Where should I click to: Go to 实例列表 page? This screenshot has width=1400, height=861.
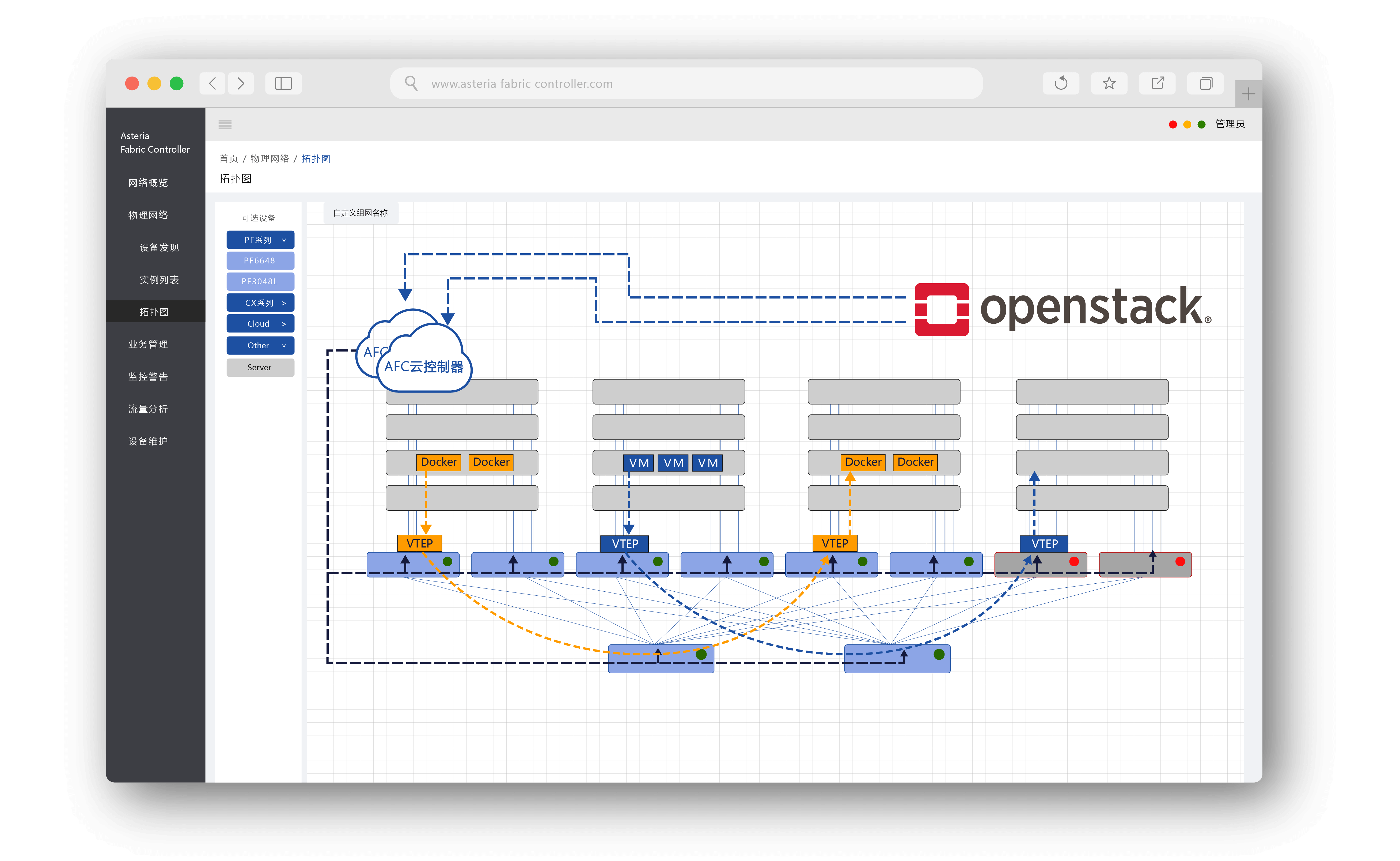[x=159, y=280]
